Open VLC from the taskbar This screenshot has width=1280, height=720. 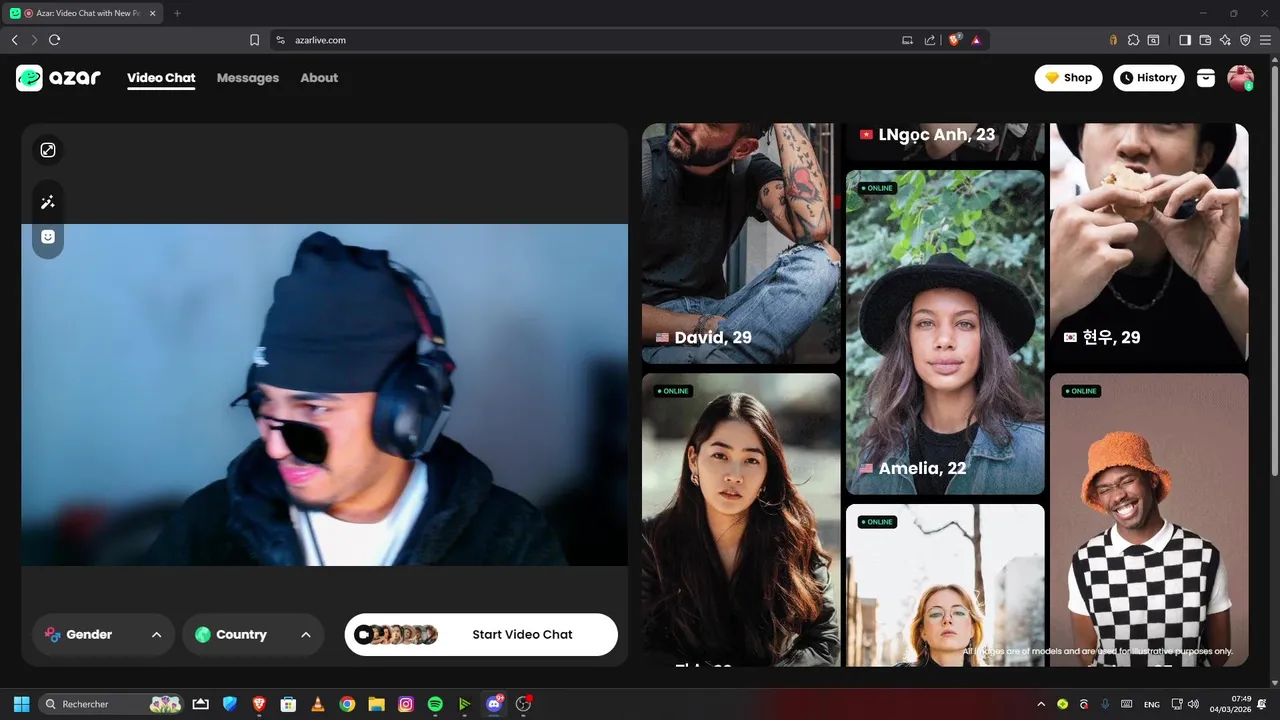[x=318, y=704]
